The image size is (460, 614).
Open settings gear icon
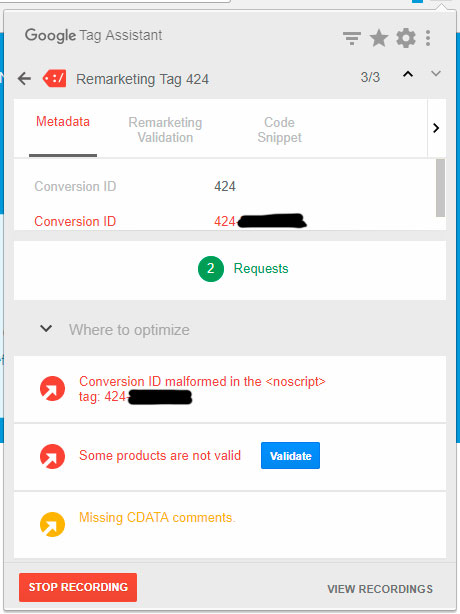click(x=406, y=38)
